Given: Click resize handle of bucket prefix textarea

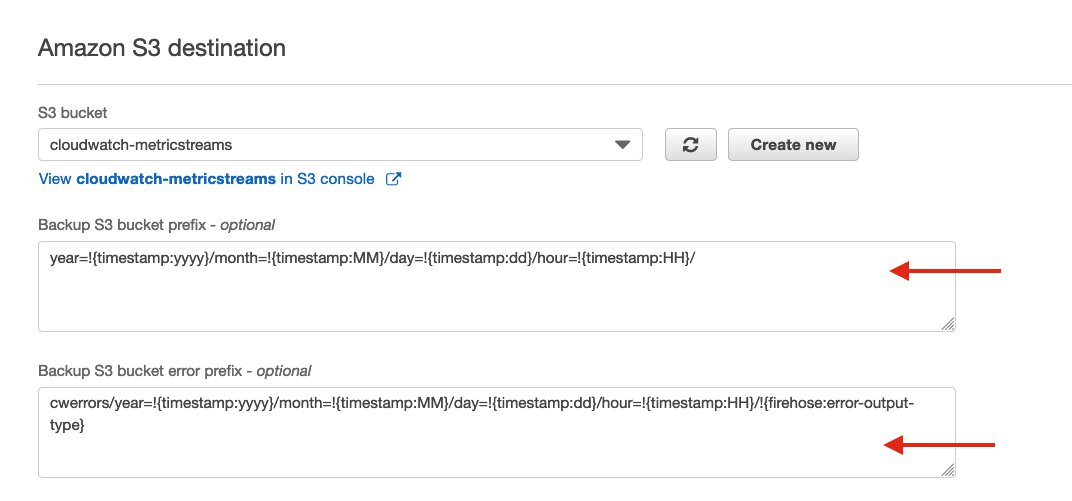Looking at the screenshot, I should (x=948, y=324).
